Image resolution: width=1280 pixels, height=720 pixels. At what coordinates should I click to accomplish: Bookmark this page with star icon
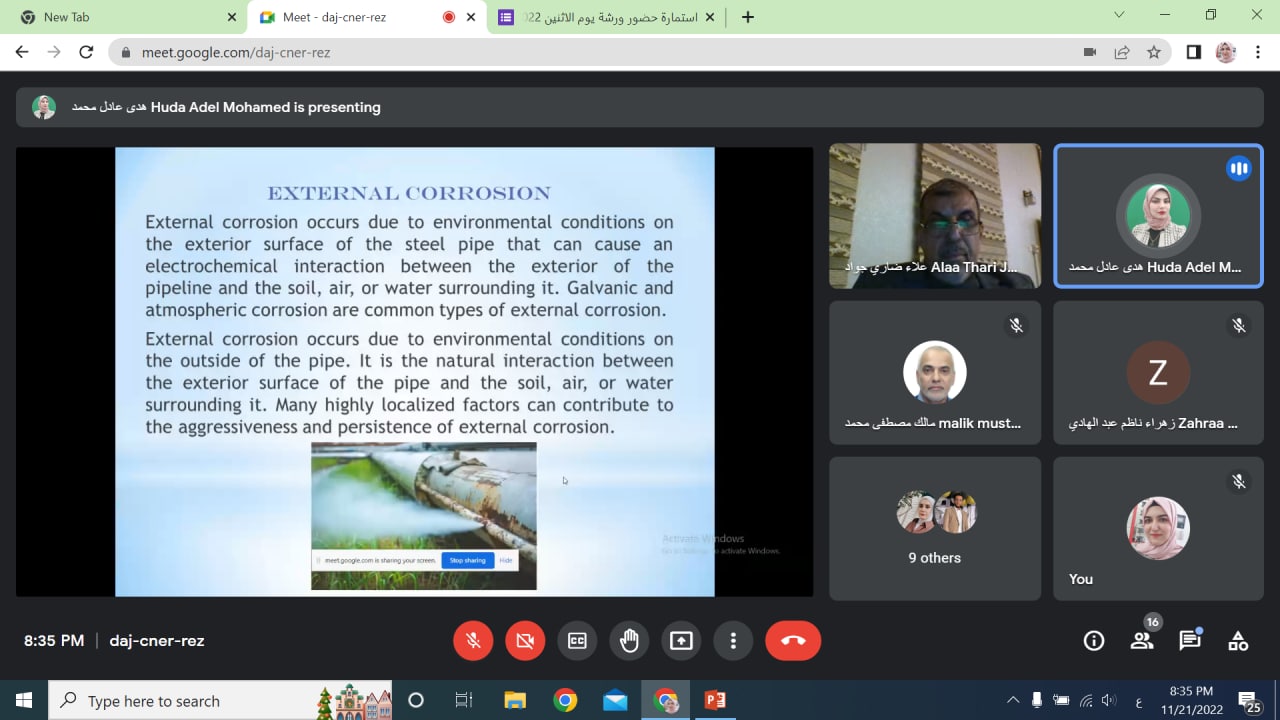(x=1154, y=52)
